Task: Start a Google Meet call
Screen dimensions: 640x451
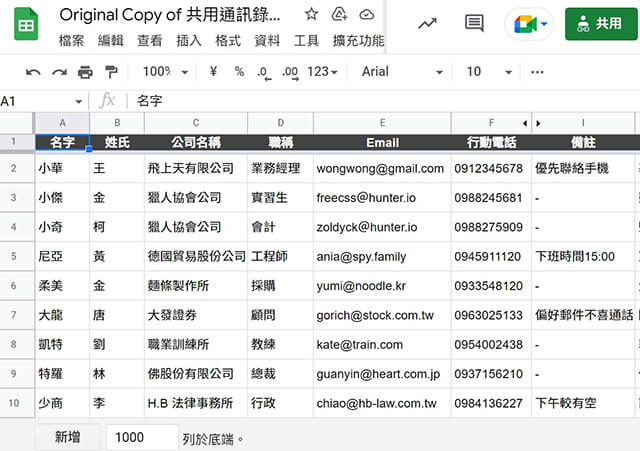Action: coord(525,24)
